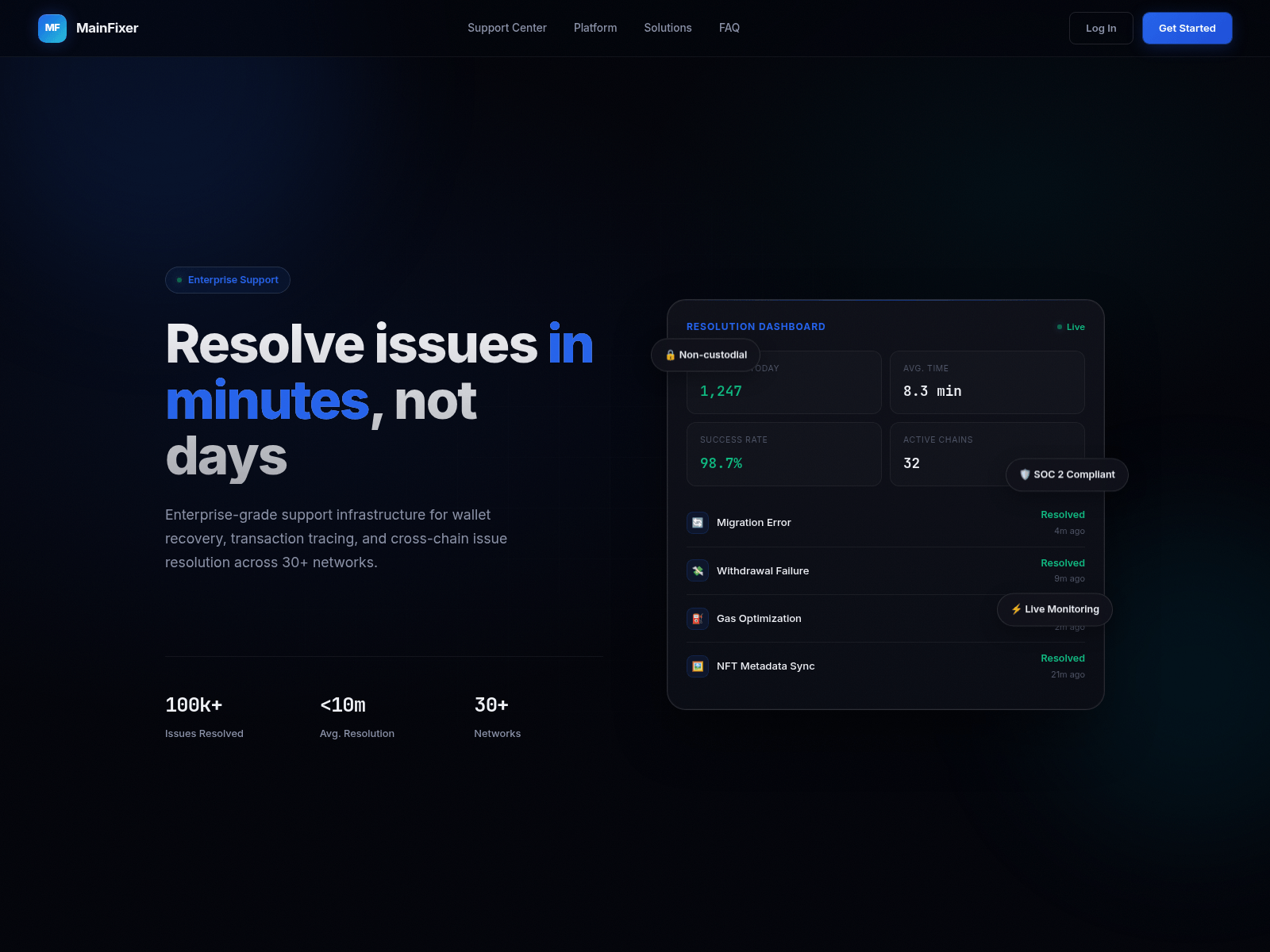Click the lightning icon on Live Monitoring badge
The height and width of the screenshot is (952, 1270).
(1016, 609)
